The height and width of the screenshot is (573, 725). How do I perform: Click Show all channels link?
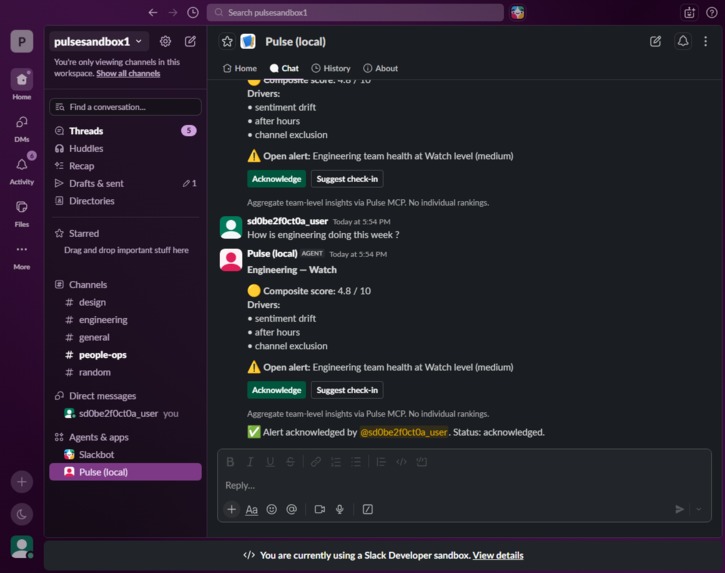[128, 74]
